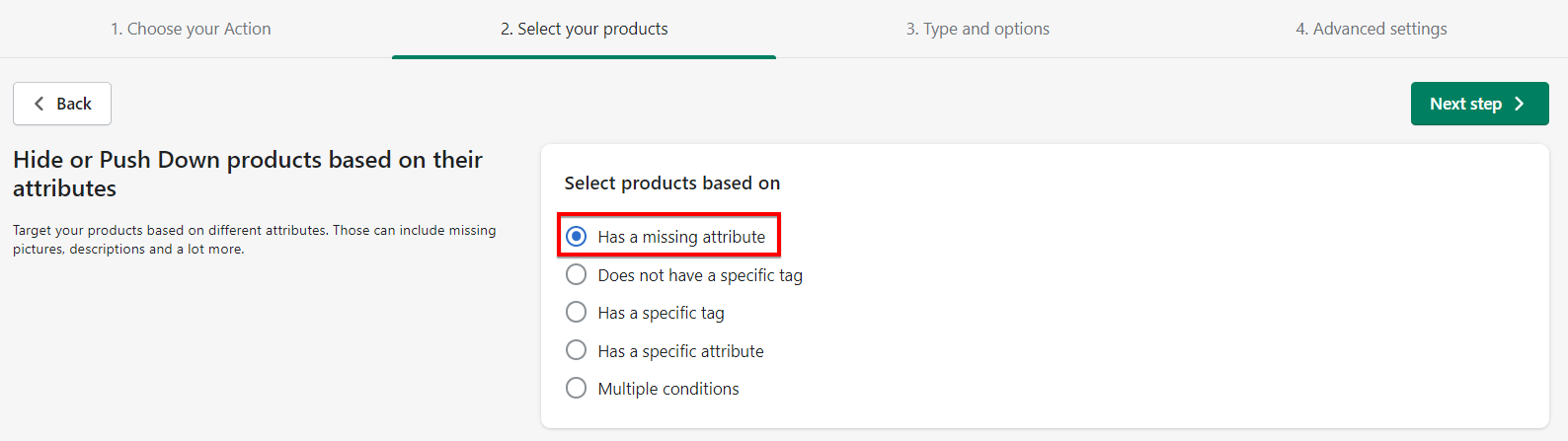Click the 'Multiple conditions' label text
Image resolution: width=1568 pixels, height=441 pixels.
coord(668,389)
